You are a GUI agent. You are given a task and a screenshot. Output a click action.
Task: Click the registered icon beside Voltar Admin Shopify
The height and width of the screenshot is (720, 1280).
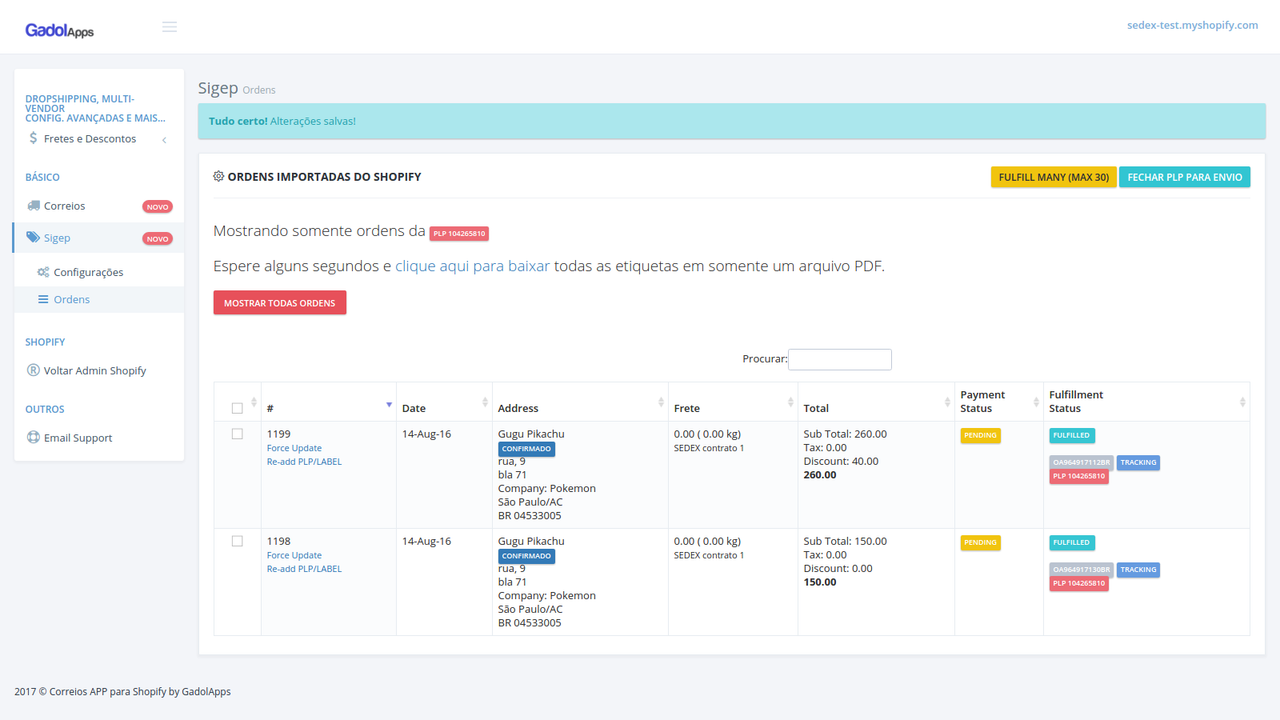point(34,370)
